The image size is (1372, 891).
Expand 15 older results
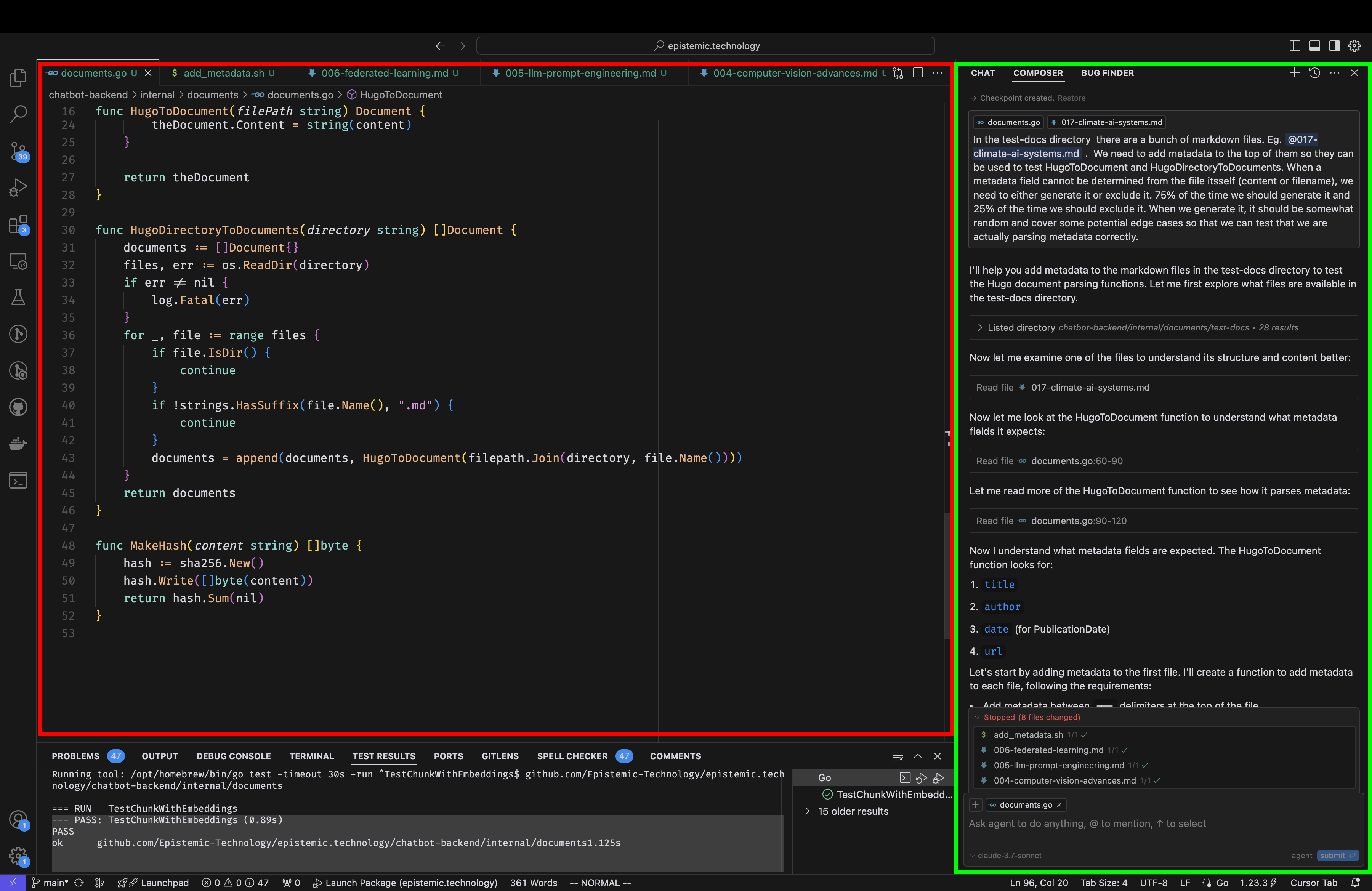point(853,811)
